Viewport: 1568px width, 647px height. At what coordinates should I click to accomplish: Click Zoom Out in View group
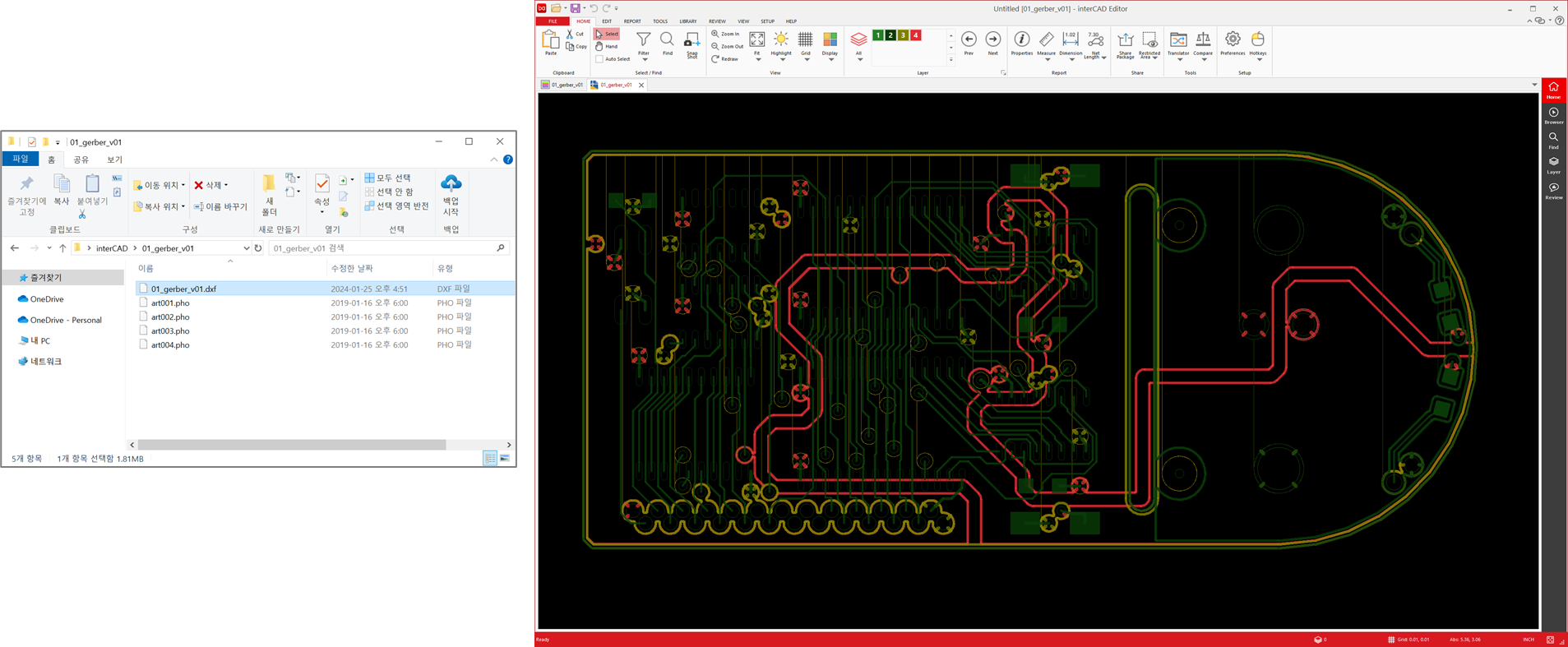[727, 46]
